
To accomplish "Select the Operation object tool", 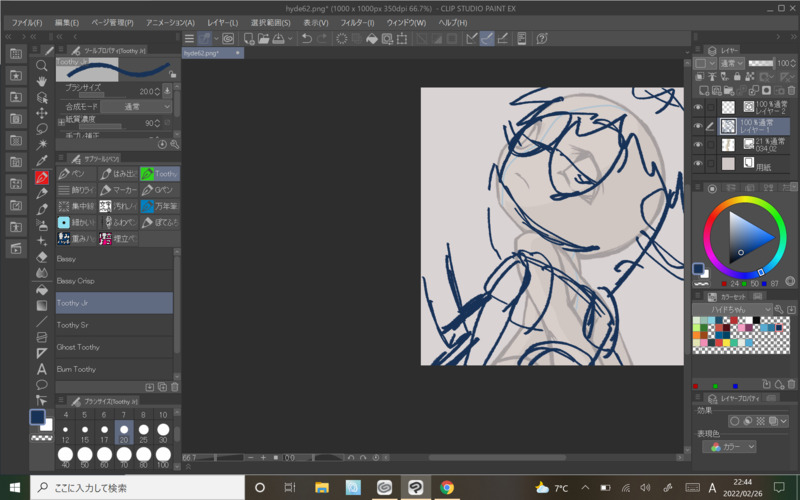I will [42, 97].
